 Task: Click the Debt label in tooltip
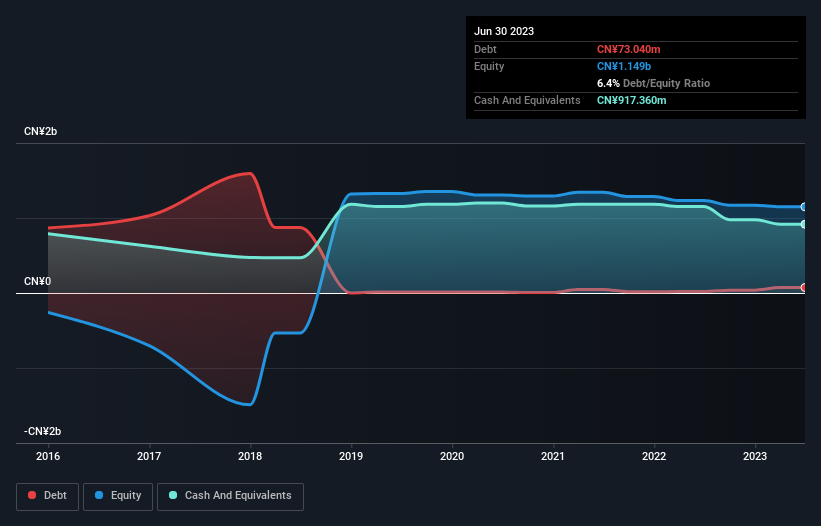pos(485,49)
